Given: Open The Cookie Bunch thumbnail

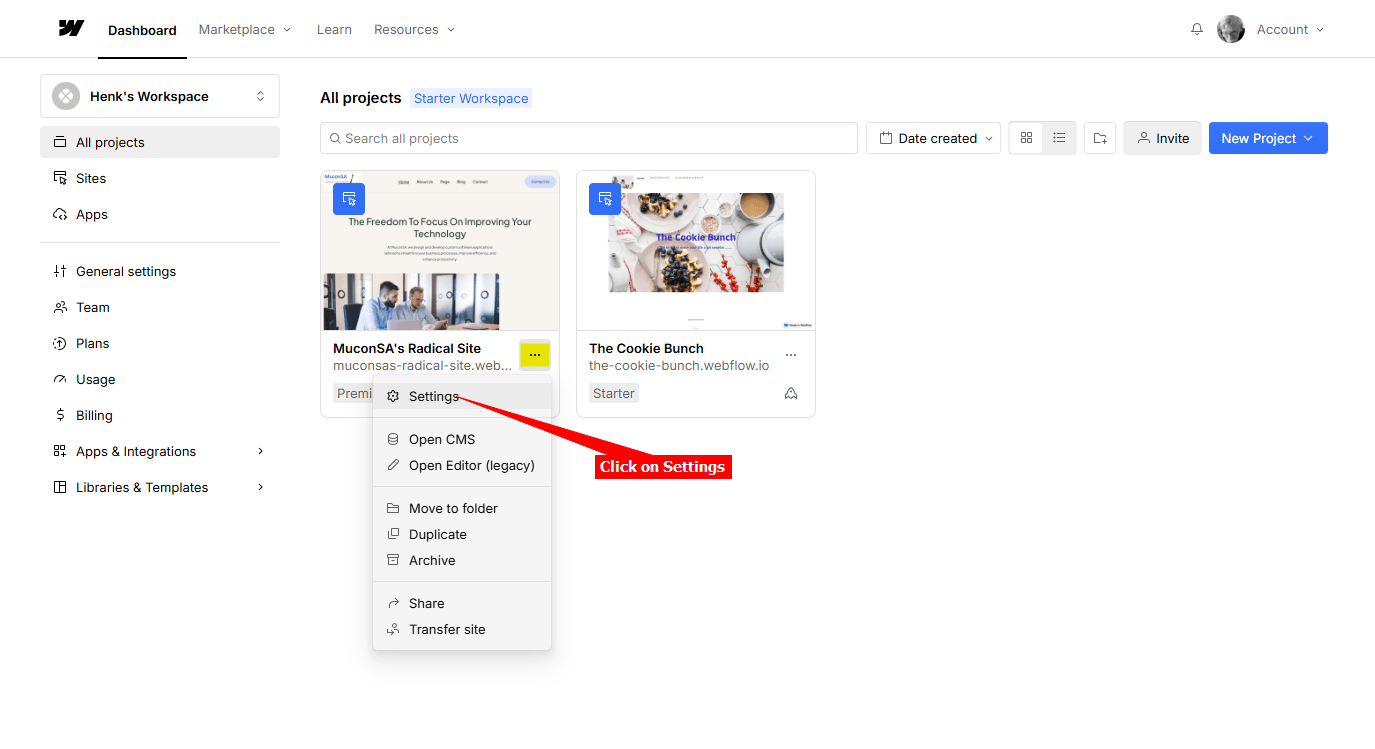Looking at the screenshot, I should (x=696, y=250).
